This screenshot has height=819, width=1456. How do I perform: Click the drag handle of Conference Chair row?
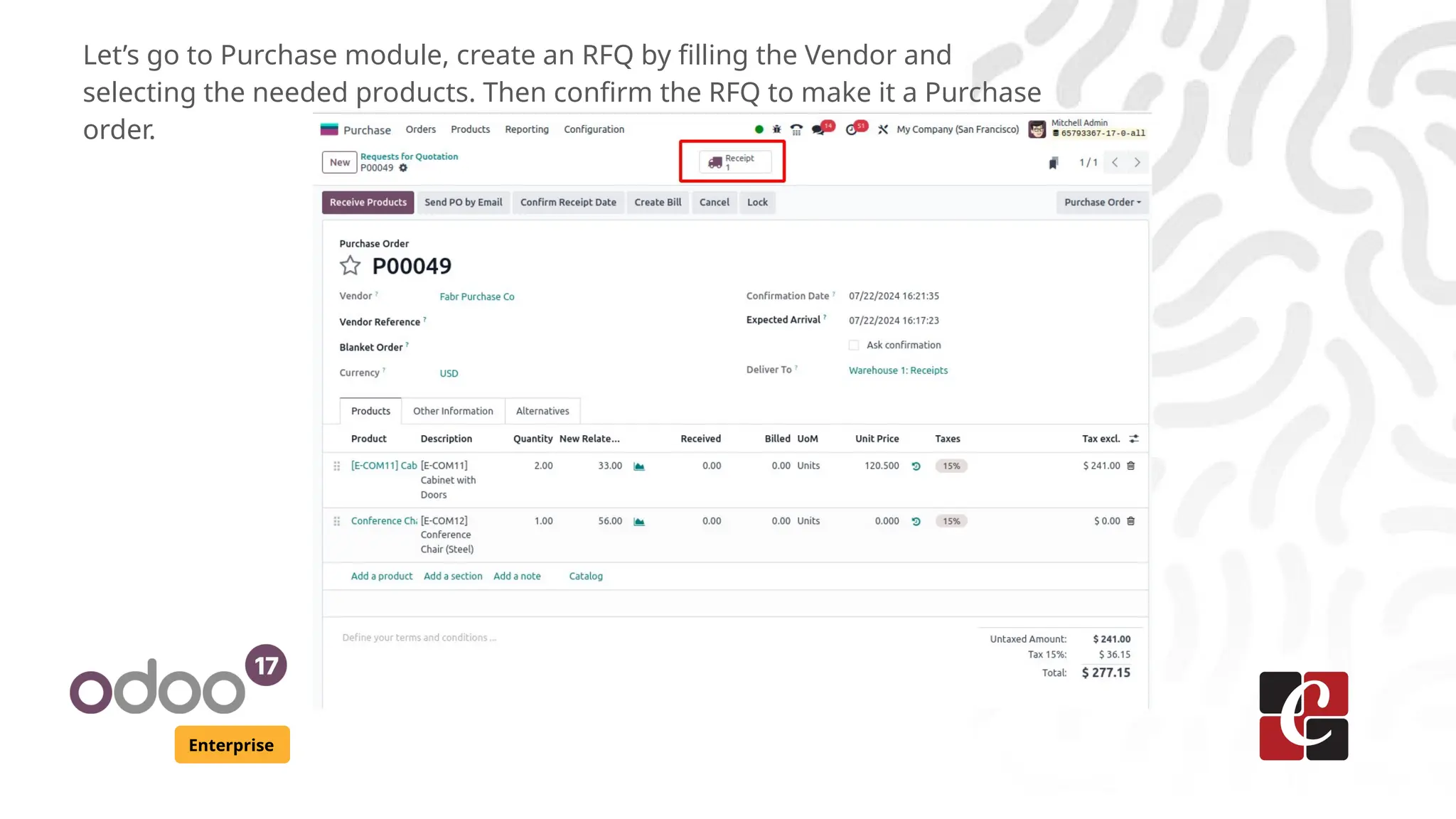pos(337,521)
